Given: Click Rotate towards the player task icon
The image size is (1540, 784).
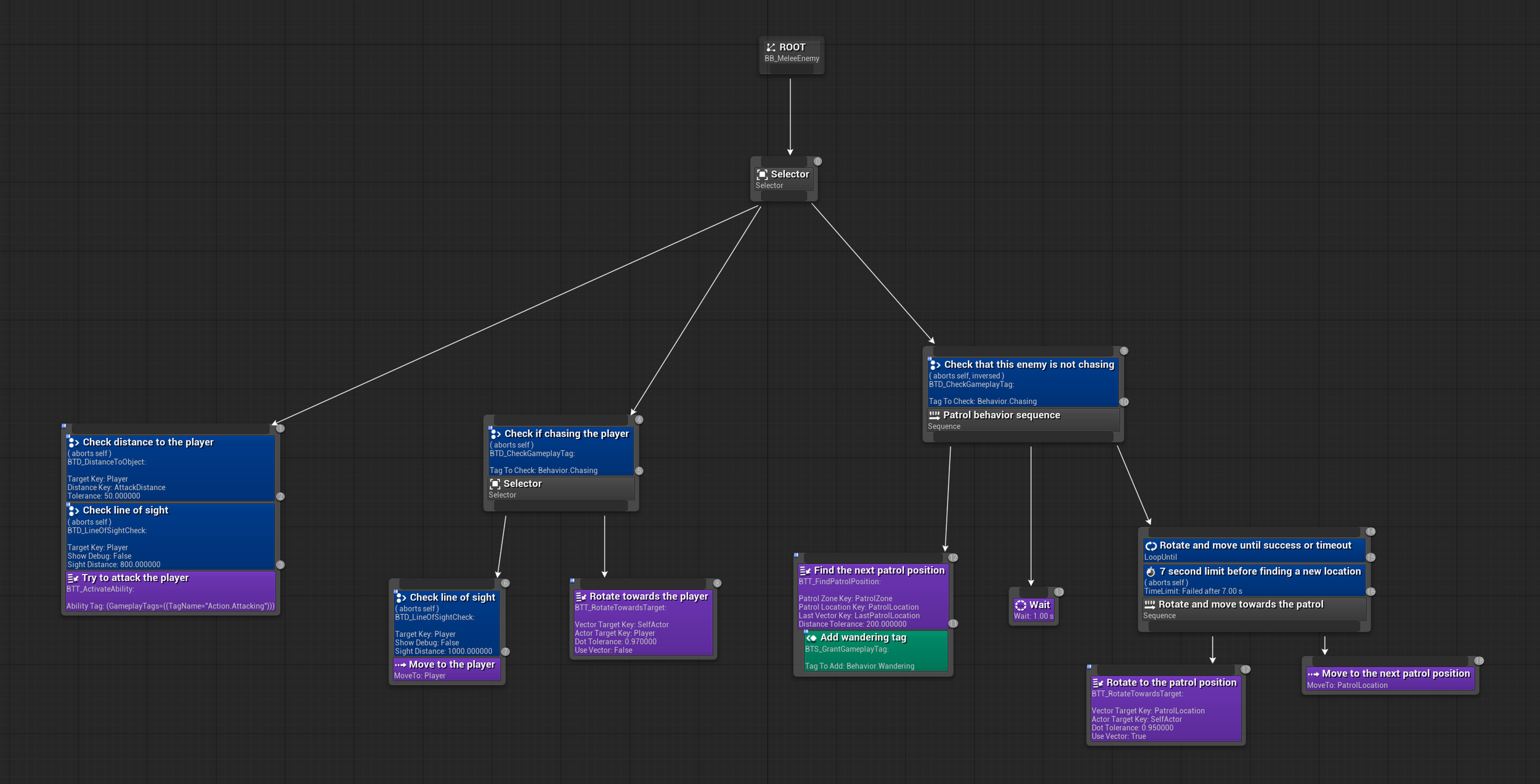Looking at the screenshot, I should click(580, 597).
